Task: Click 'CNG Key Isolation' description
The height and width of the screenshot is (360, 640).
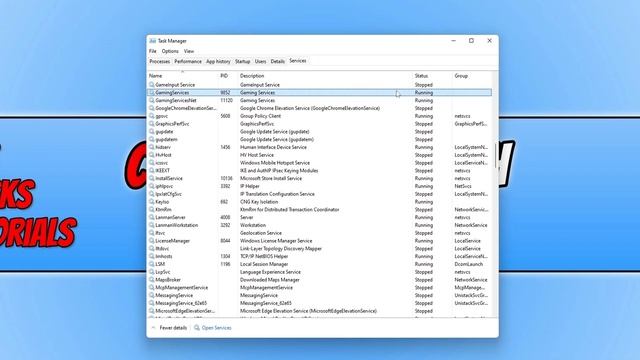Action: pos(259,202)
